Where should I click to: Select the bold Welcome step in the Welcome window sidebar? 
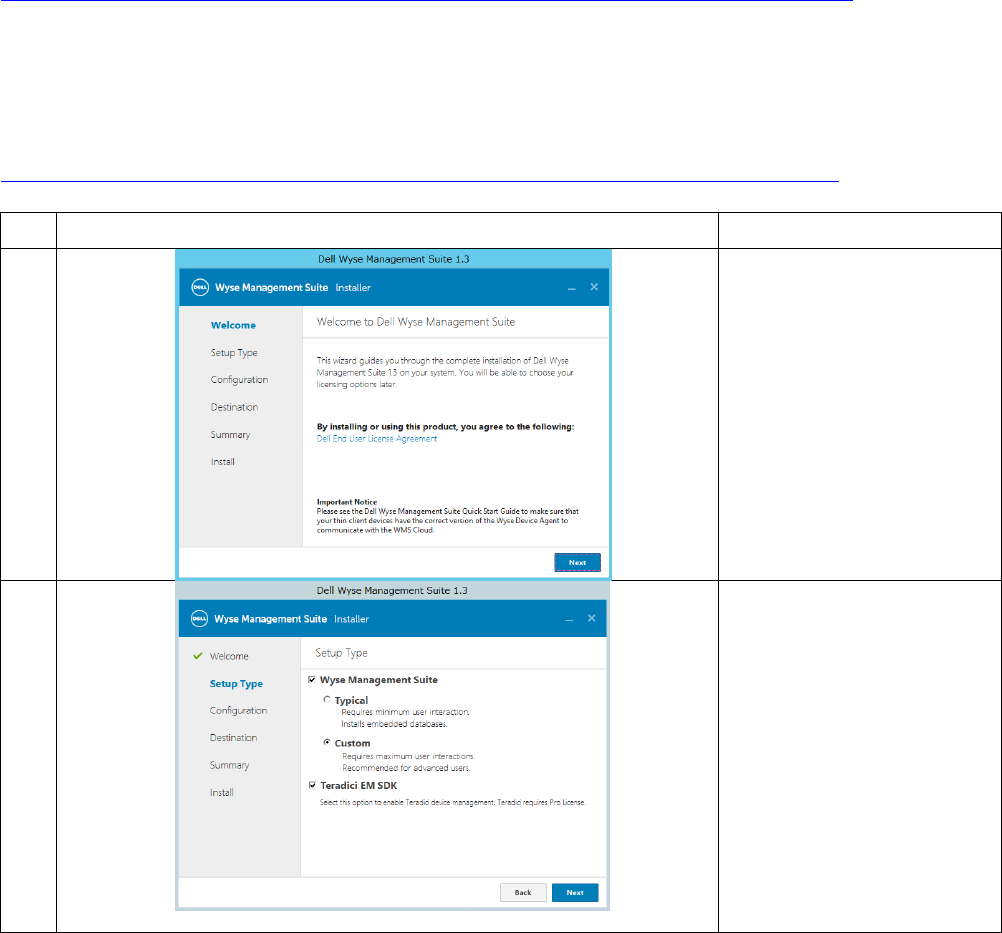[233, 325]
